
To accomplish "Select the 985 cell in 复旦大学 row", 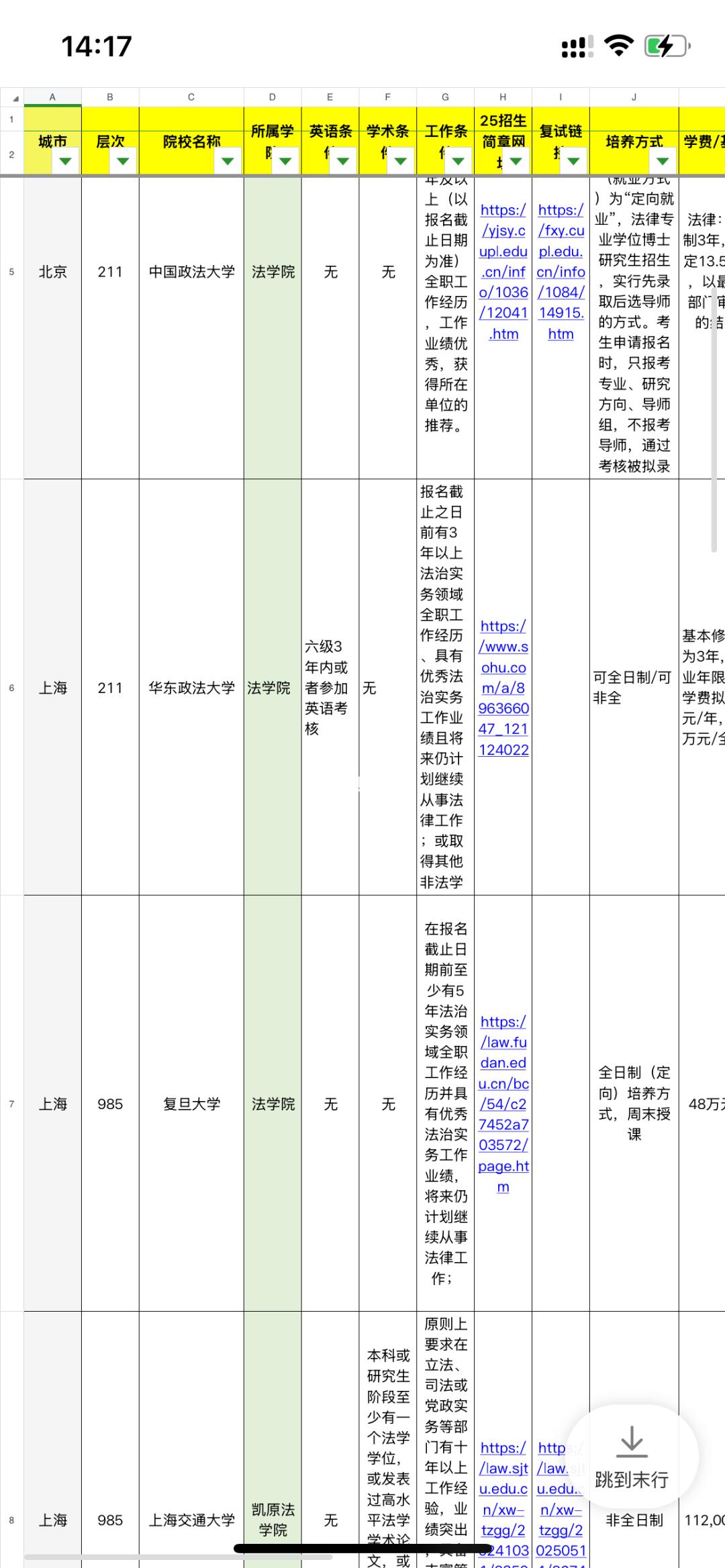I will click(x=110, y=1104).
